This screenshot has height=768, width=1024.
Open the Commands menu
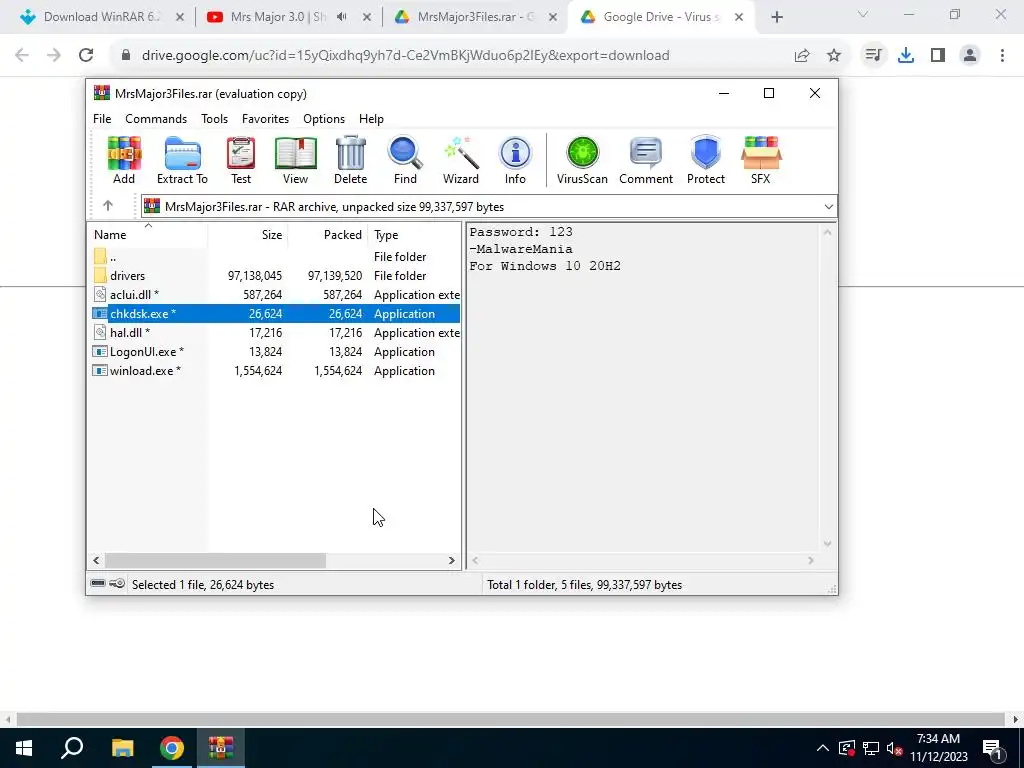pos(156,119)
